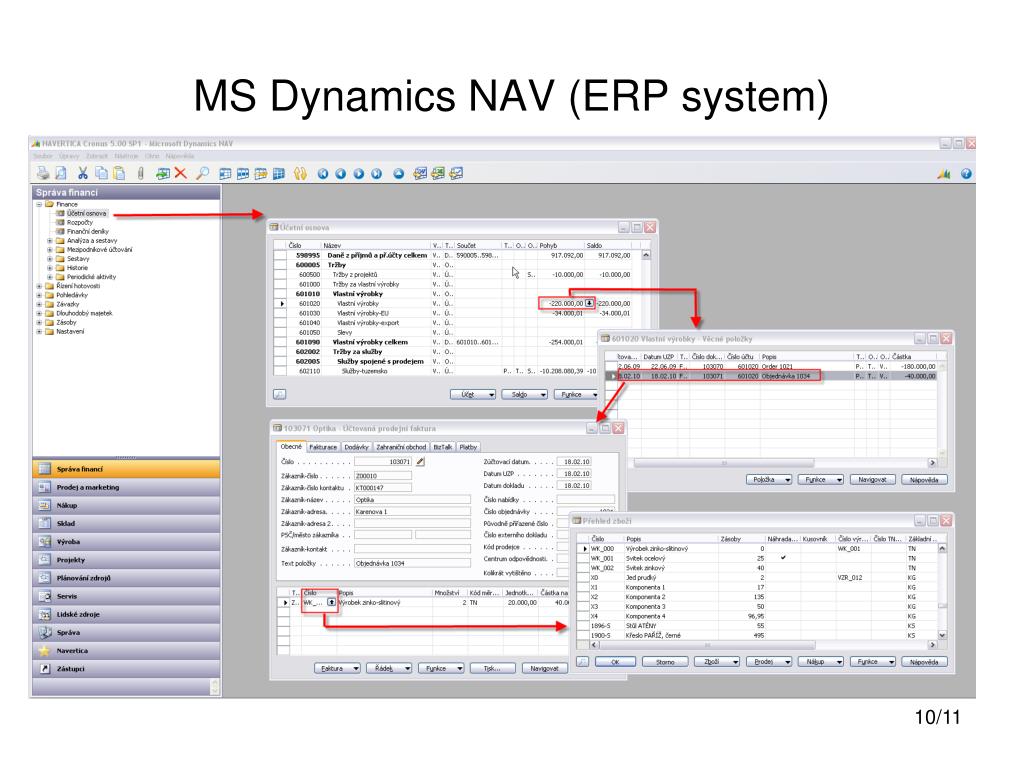Click the paperclip links icon

[140, 173]
